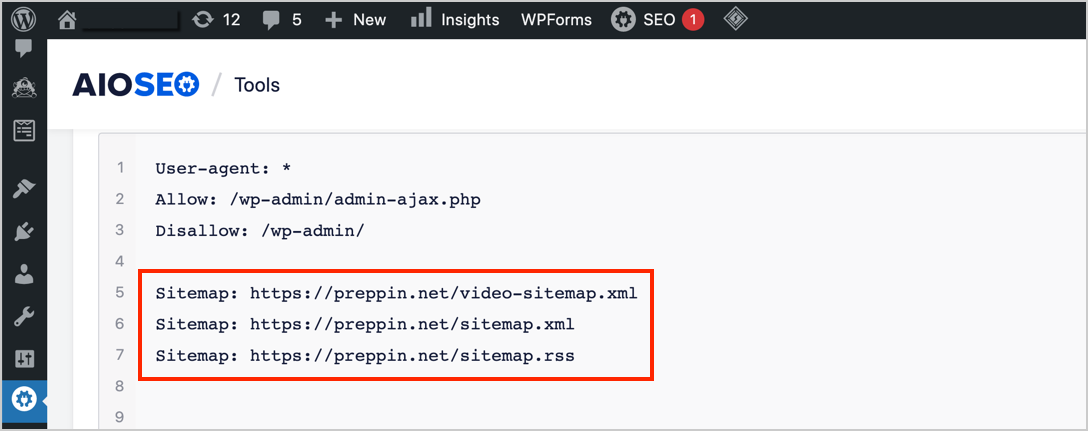The image size is (1088, 431).
Task: Click the diamond icon after SEO
Action: point(735,19)
